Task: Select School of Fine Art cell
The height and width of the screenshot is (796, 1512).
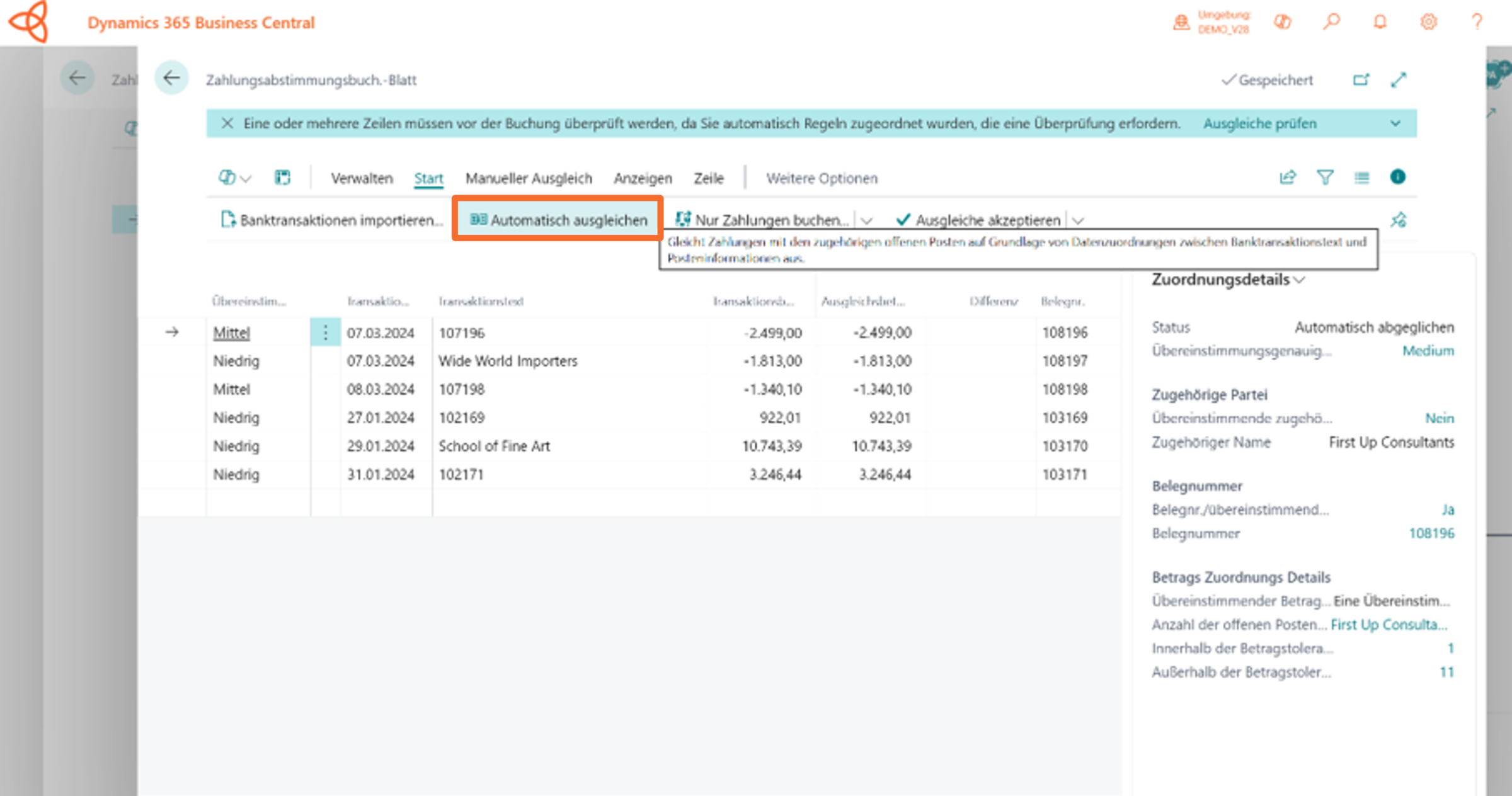Action: (x=494, y=446)
